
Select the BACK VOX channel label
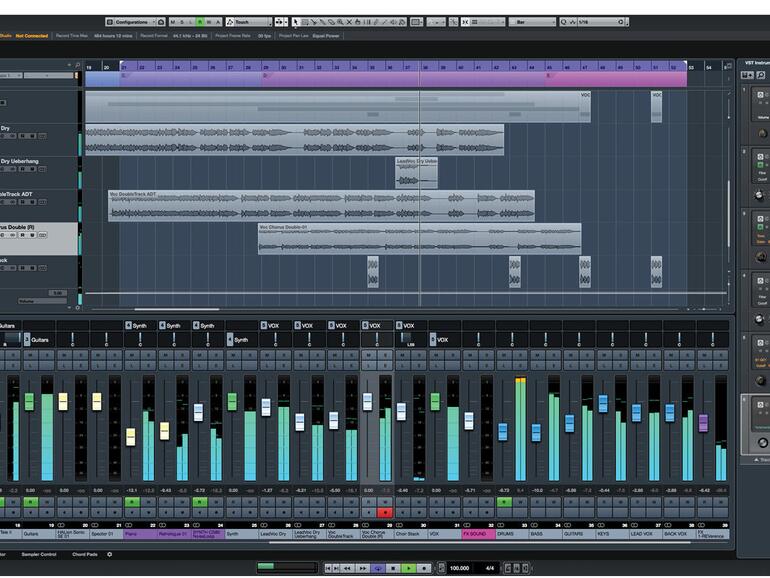(x=680, y=534)
